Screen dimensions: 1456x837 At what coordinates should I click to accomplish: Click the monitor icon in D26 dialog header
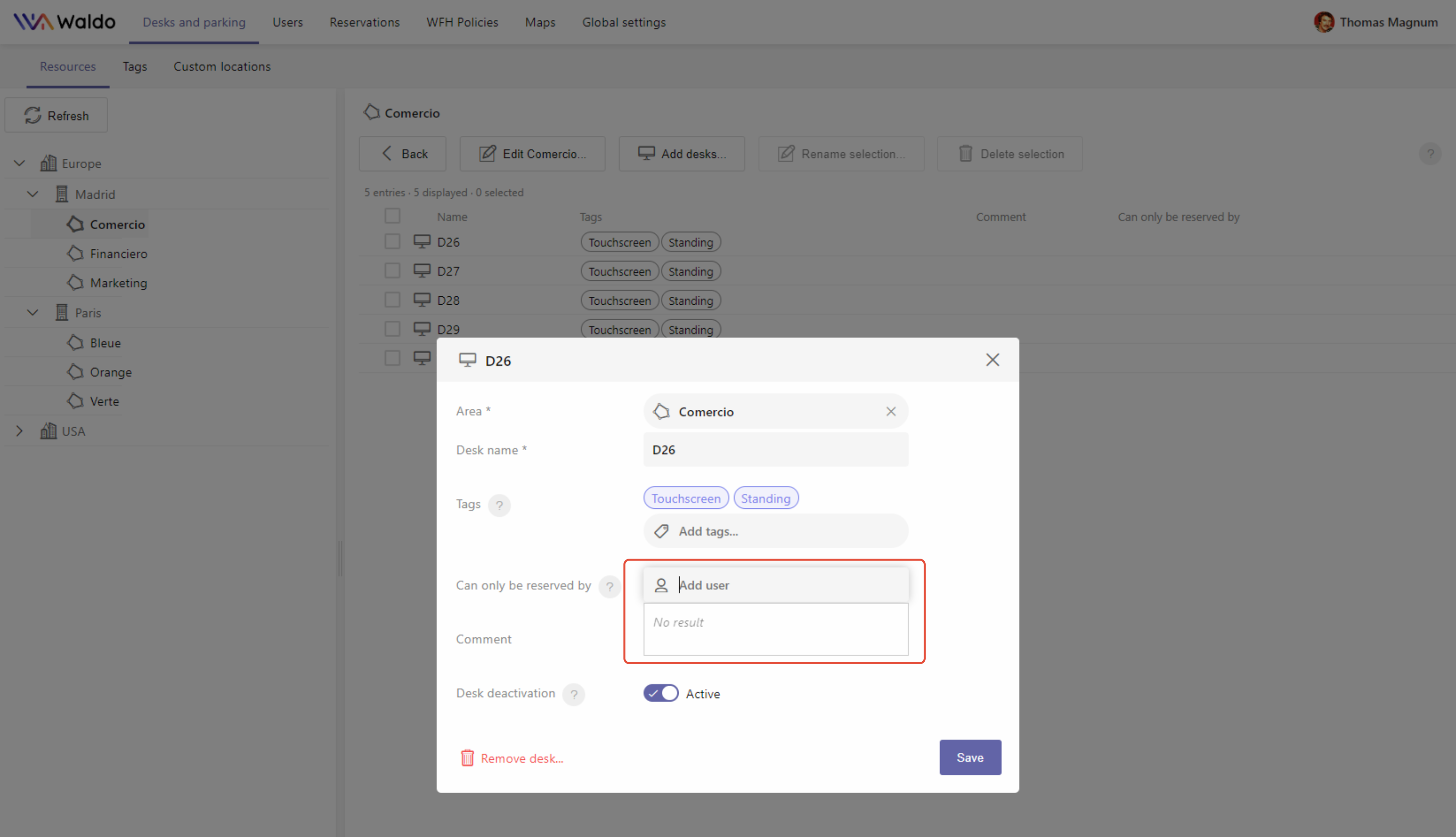click(467, 360)
